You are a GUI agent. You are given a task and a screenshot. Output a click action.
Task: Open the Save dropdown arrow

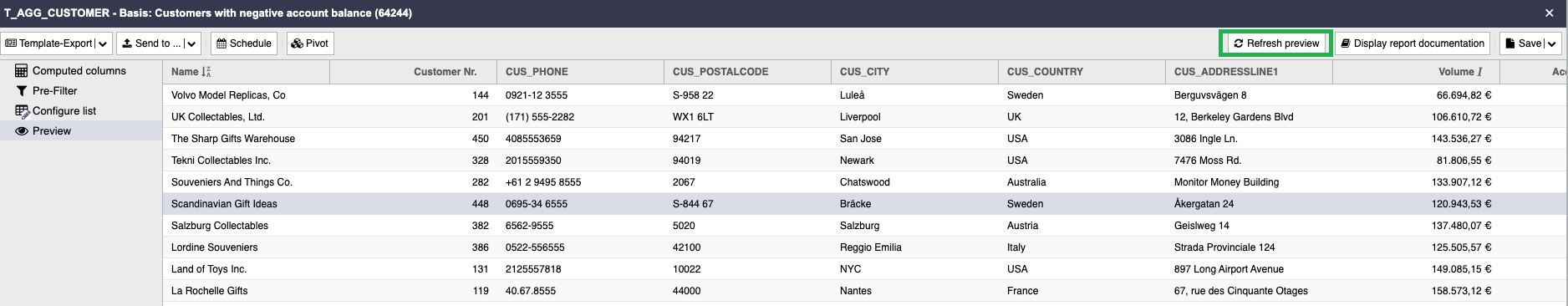tap(1551, 43)
